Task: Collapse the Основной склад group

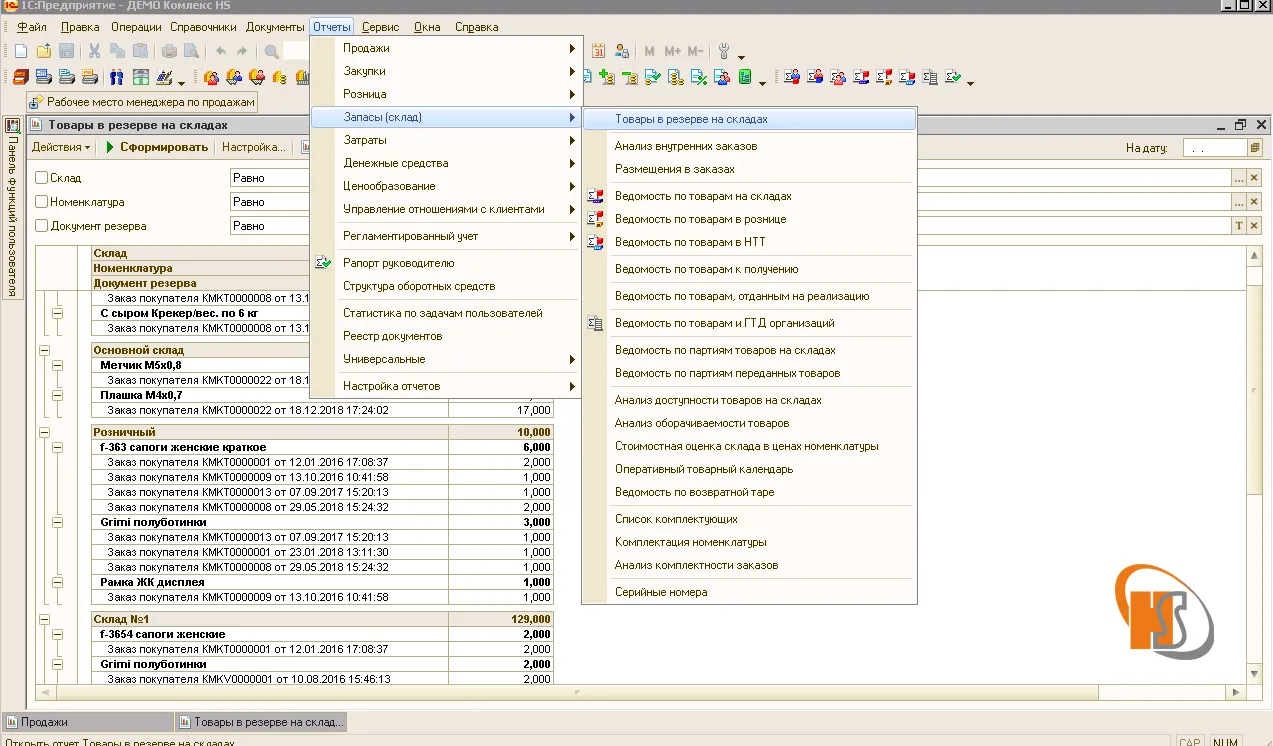Action: coord(45,351)
